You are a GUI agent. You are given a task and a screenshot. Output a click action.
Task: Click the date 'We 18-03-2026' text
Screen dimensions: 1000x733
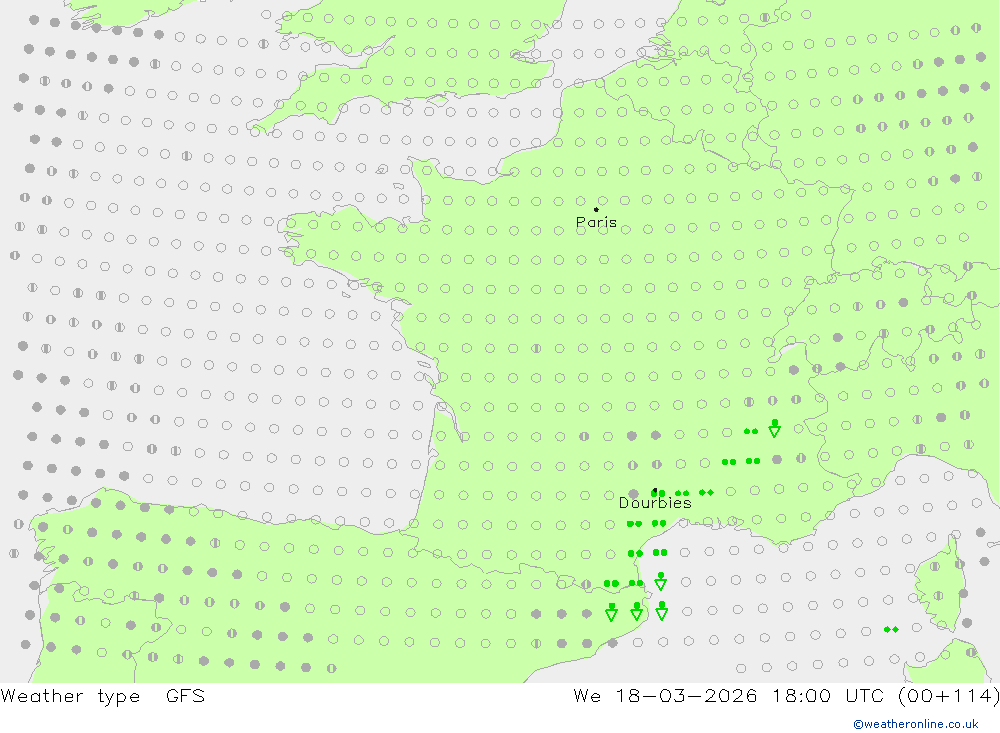[x=665, y=695]
